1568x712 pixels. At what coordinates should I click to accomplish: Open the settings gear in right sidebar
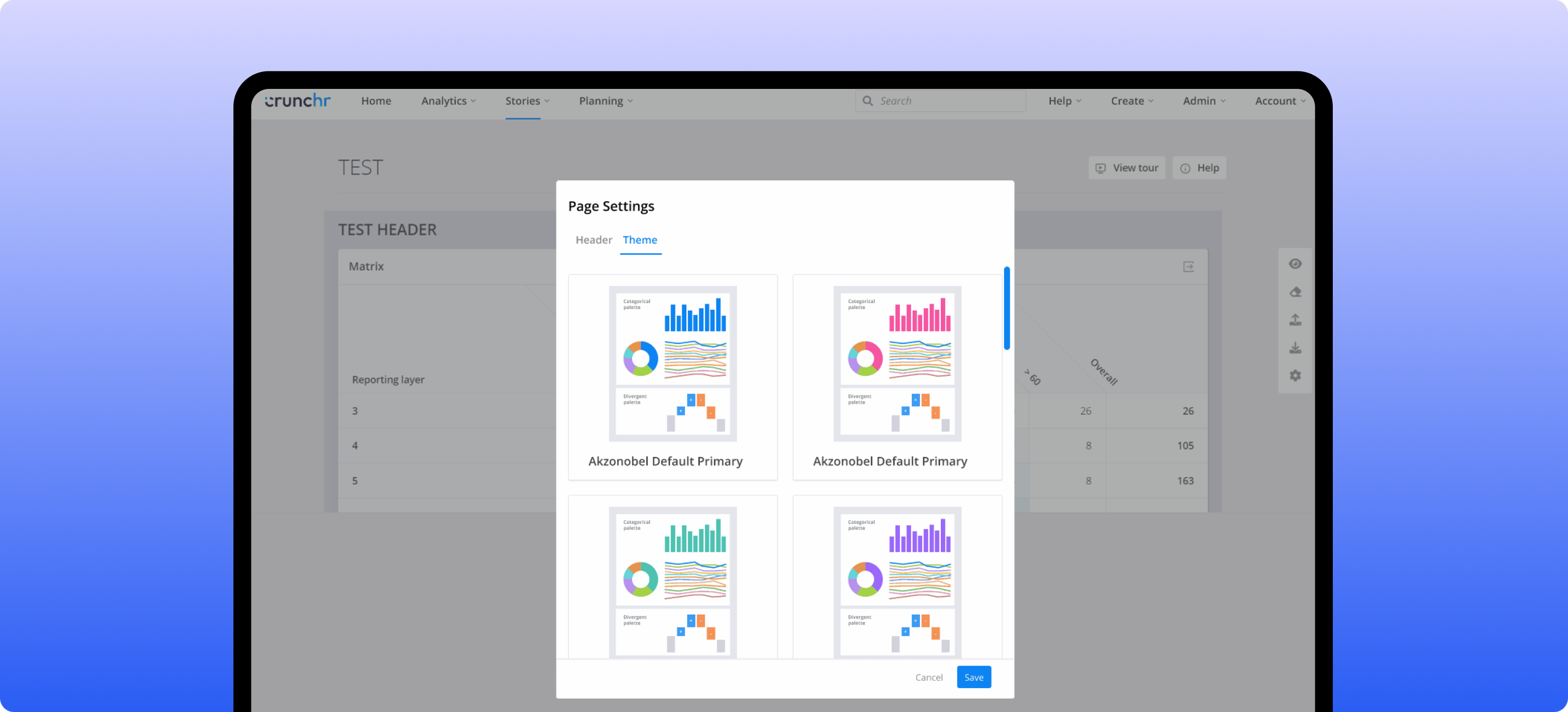point(1295,375)
